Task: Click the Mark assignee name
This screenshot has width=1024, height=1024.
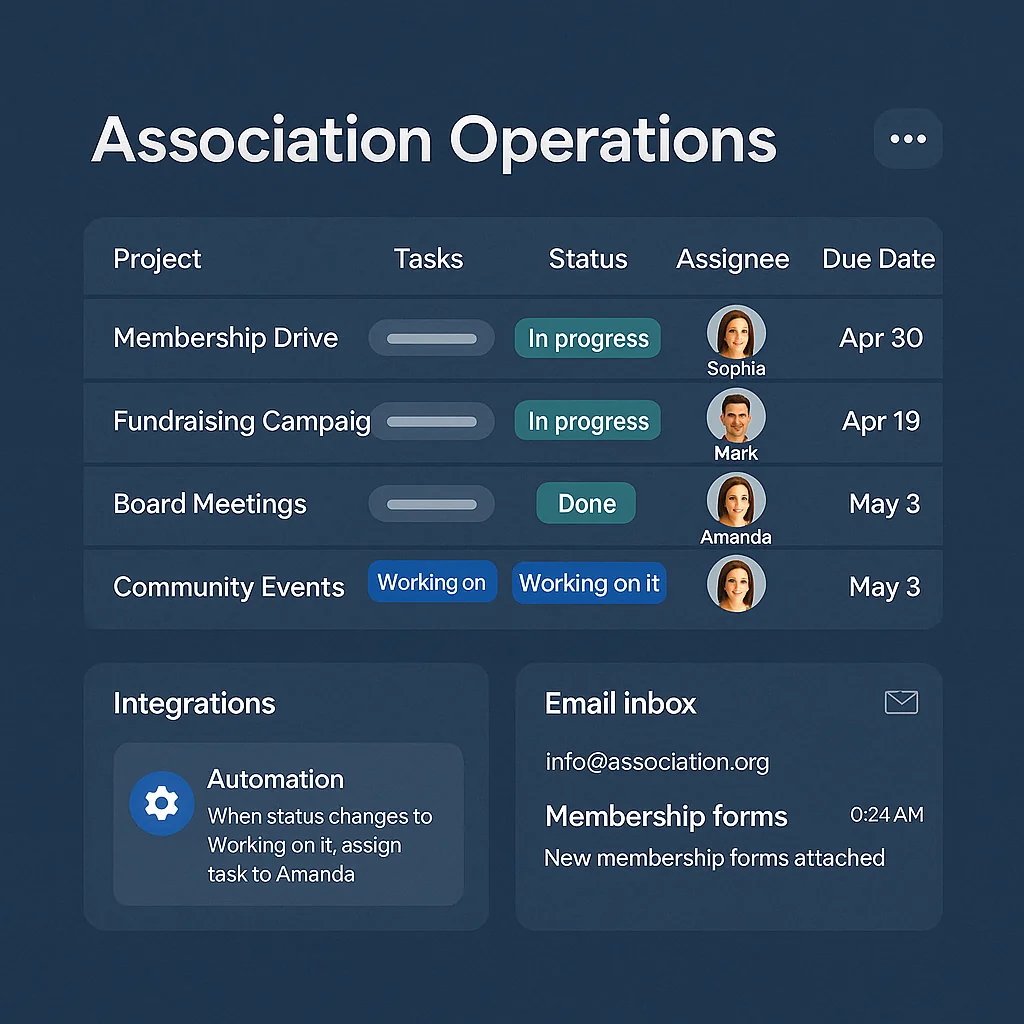Action: click(x=736, y=453)
